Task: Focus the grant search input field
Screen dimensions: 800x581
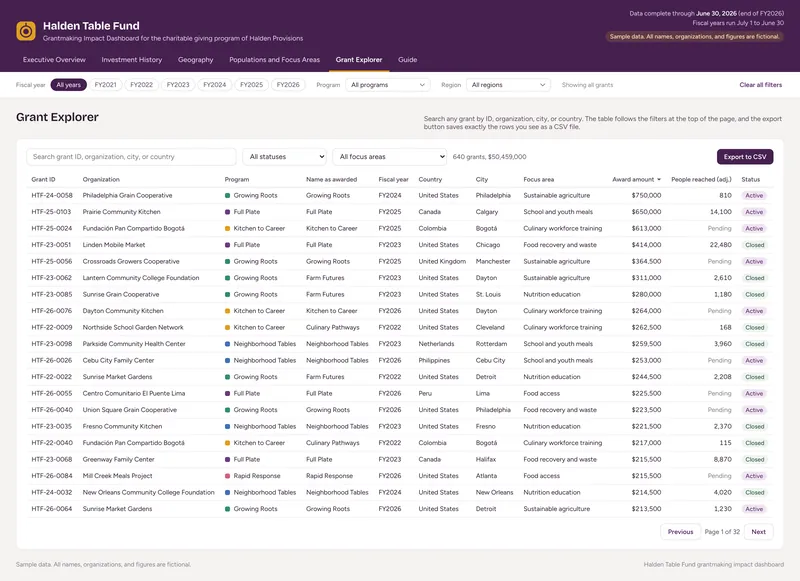Action: coord(131,157)
